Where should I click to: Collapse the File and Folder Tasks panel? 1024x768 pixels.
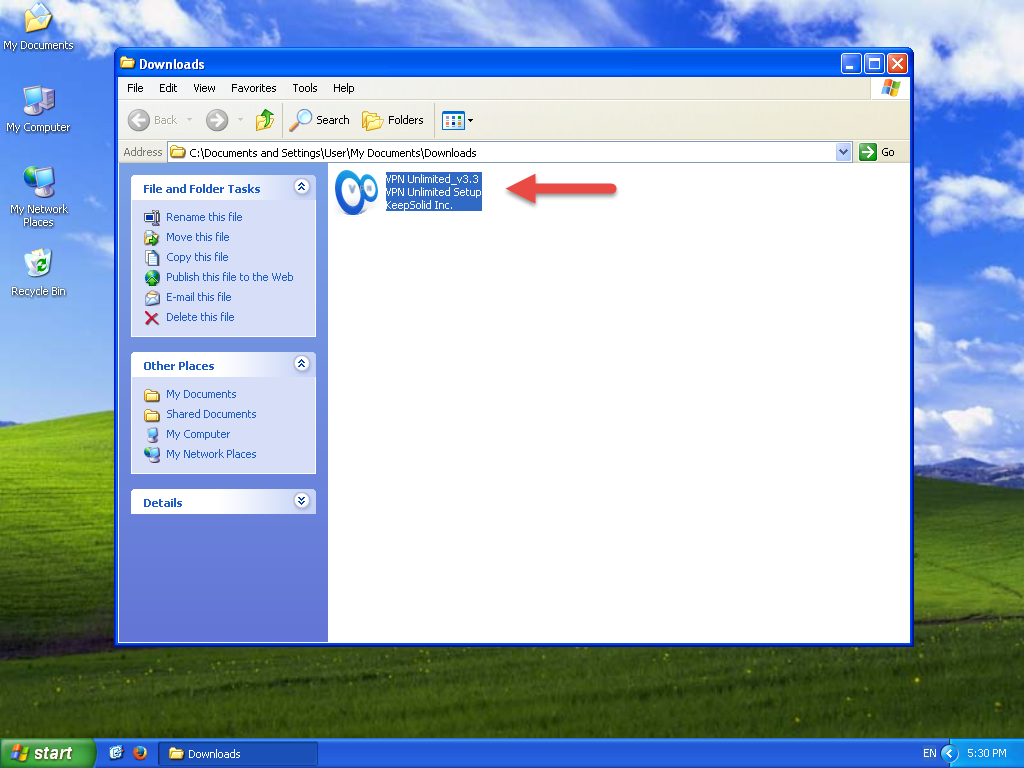coord(301,187)
